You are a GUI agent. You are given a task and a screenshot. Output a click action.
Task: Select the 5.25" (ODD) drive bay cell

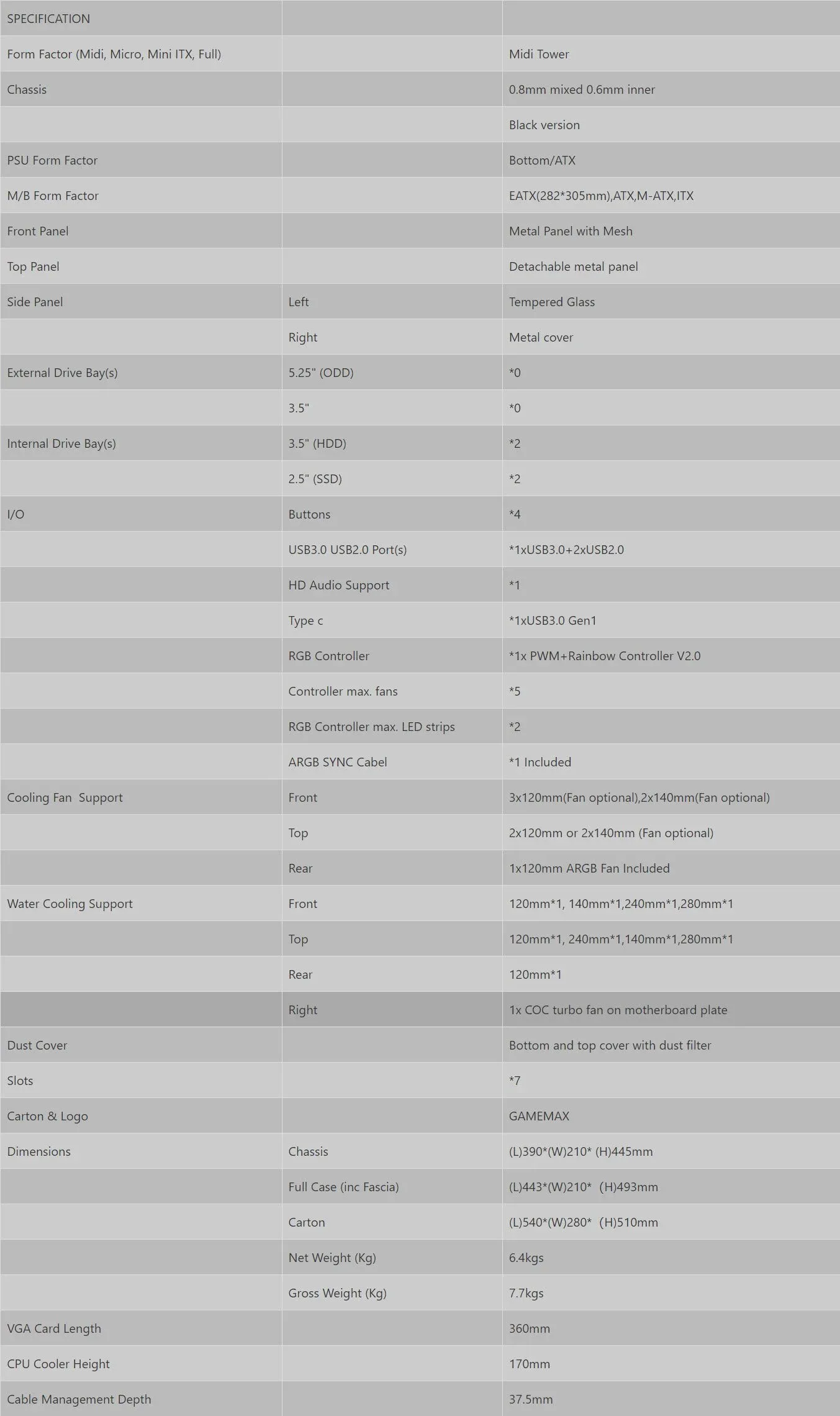pyautogui.click(x=392, y=372)
